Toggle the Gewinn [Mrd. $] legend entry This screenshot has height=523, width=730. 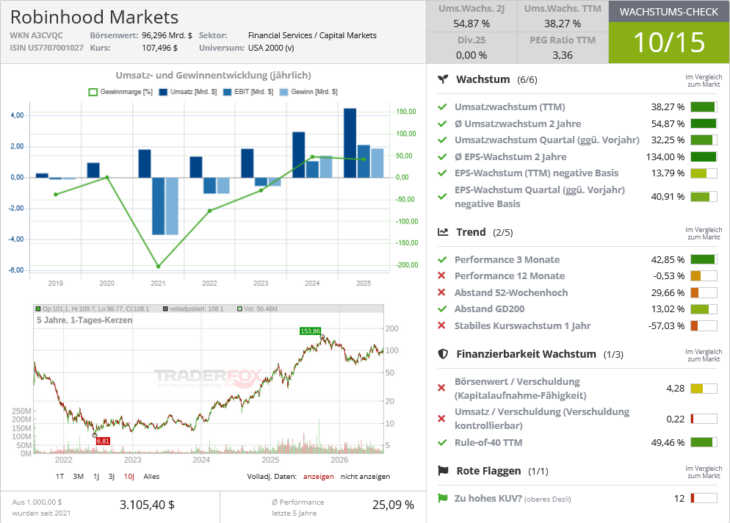pos(308,92)
